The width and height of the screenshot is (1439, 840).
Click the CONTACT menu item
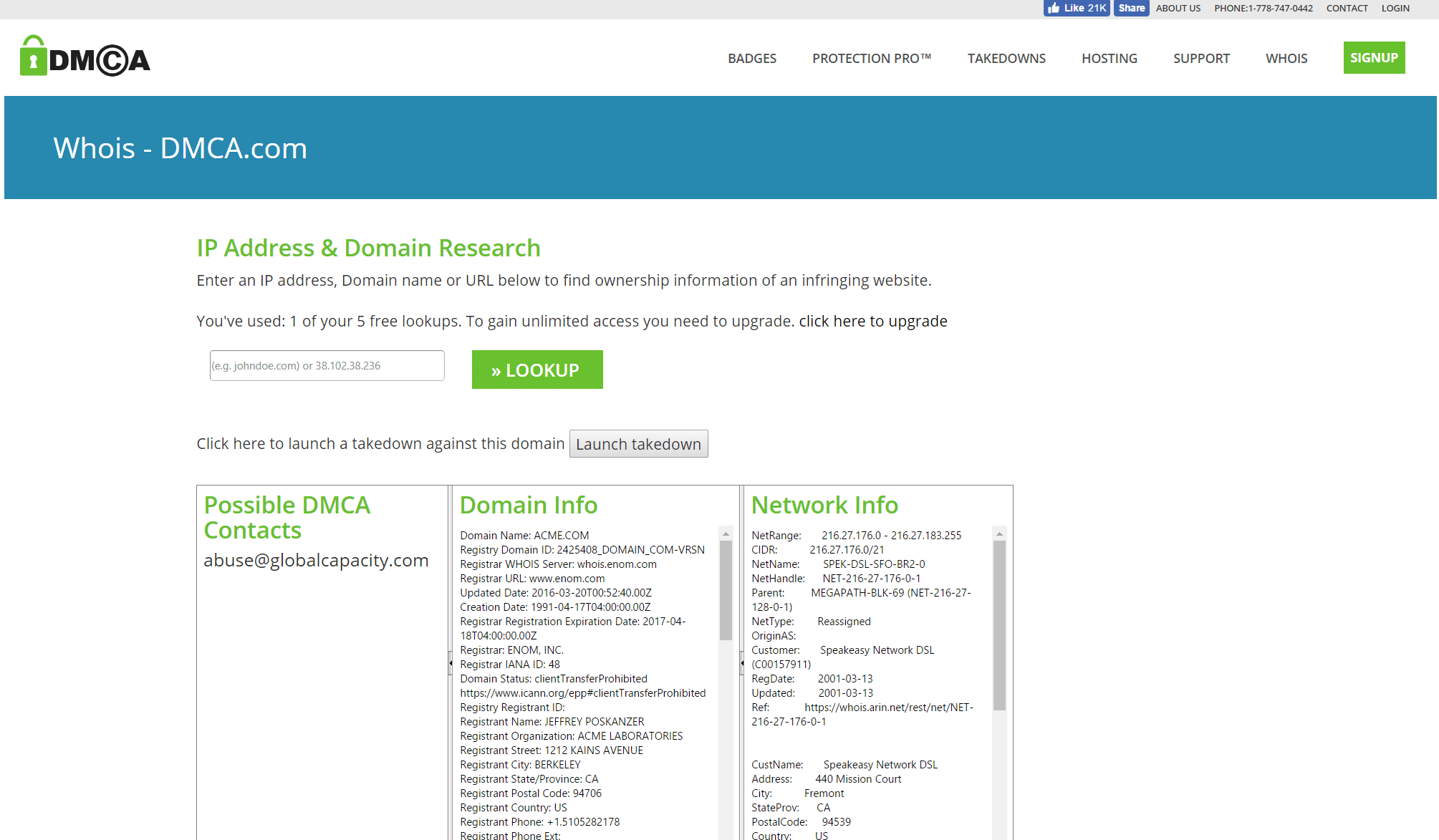[x=1347, y=7]
